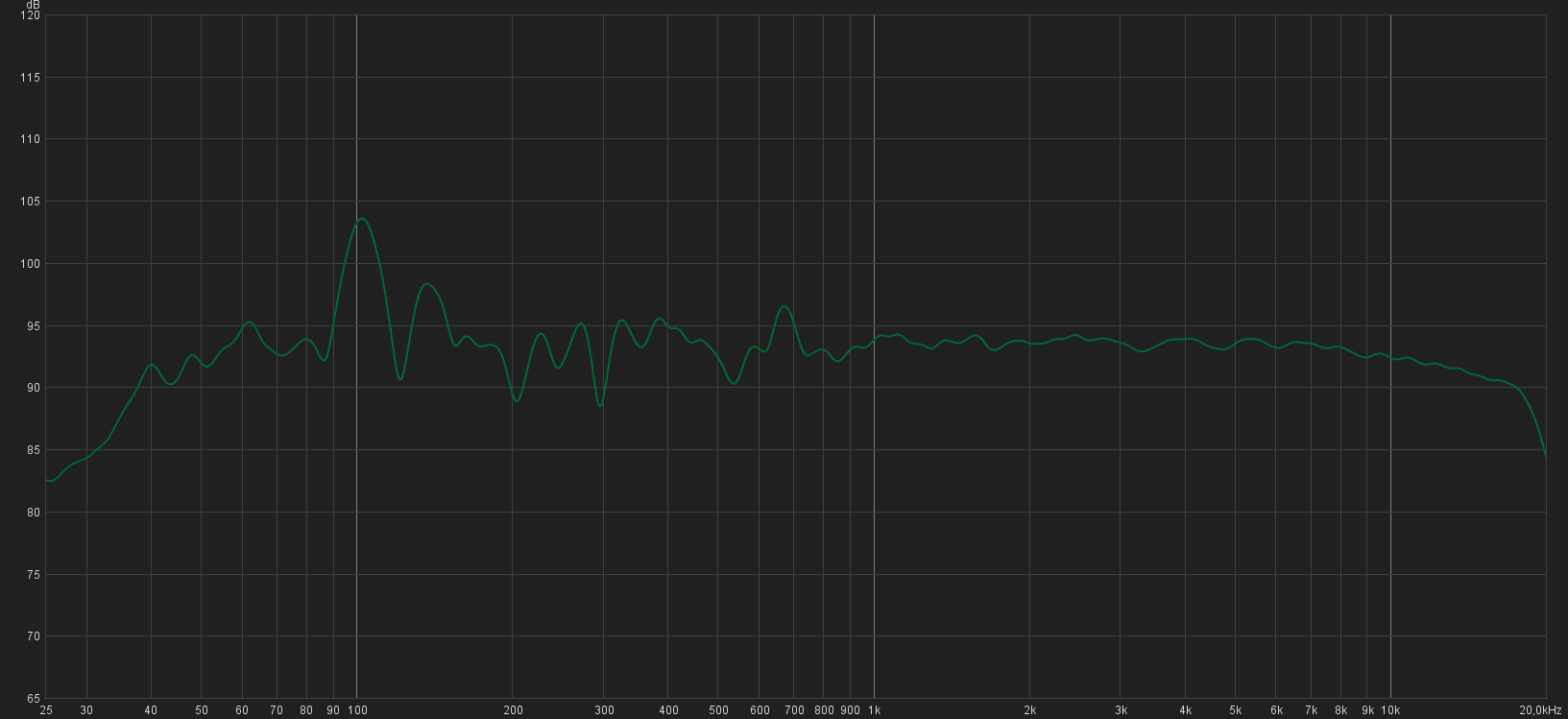Click the curve's deepest dip near 300 Hz
Viewport: 1568px width, 719px height.
(600, 406)
